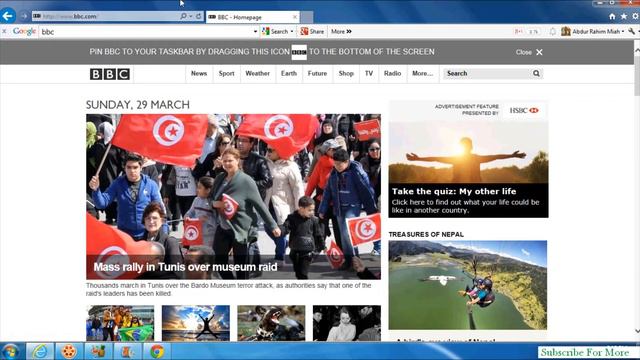Open the Radio section
This screenshot has width=640, height=360.
(x=392, y=73)
